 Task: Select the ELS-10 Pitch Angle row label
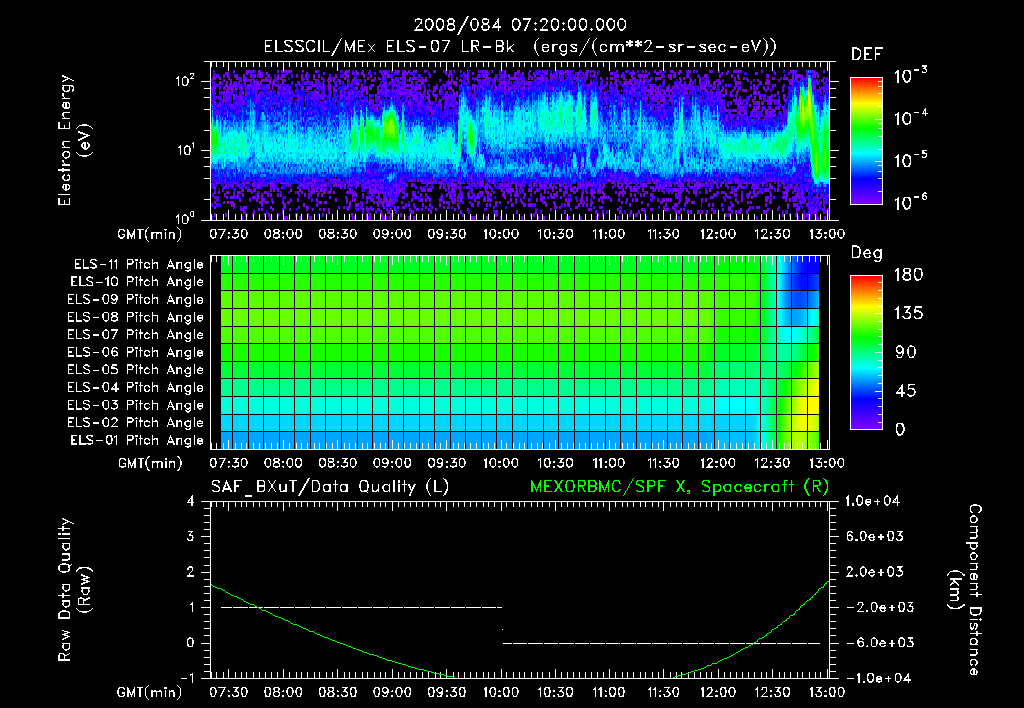(x=137, y=282)
